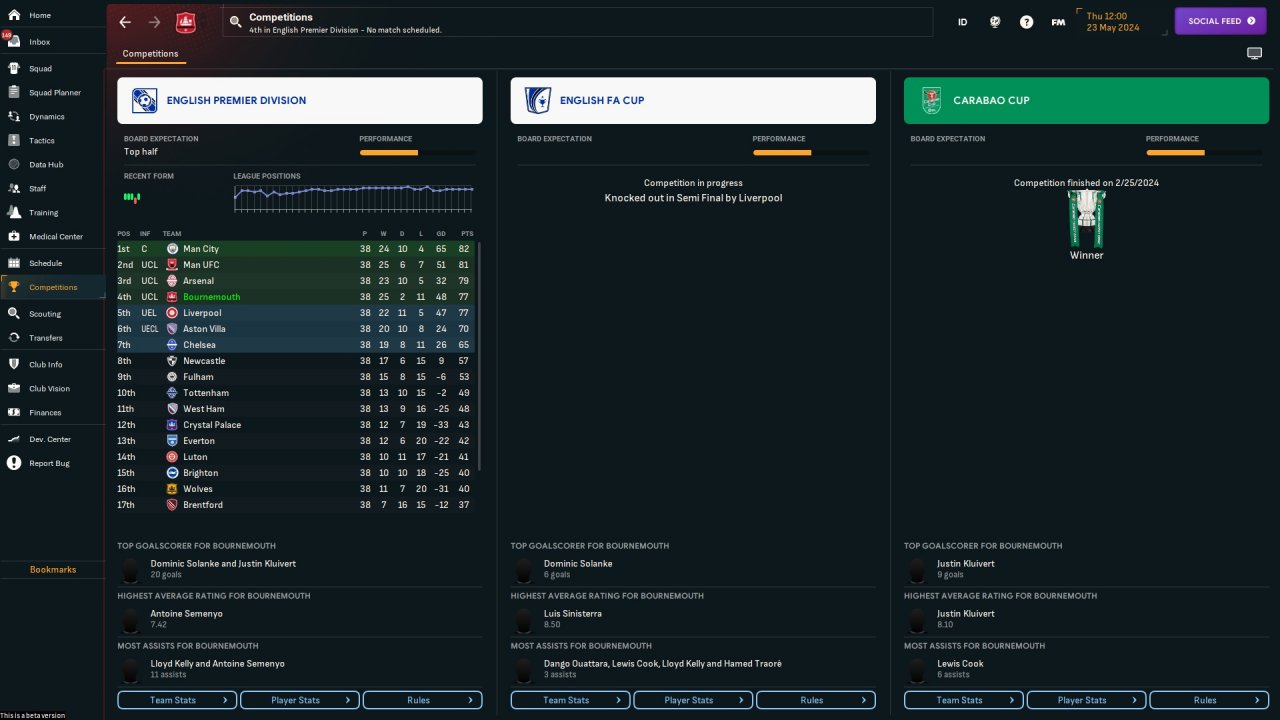Open Player Stats for Carabao Cup
This screenshot has height=720, width=1280.
click(1086, 700)
